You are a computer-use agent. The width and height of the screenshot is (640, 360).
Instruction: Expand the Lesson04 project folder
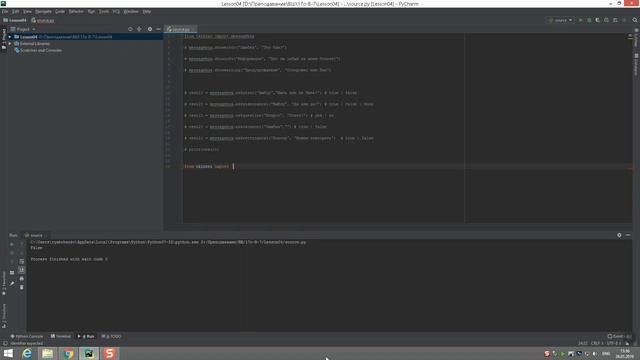pyautogui.click(x=10, y=37)
